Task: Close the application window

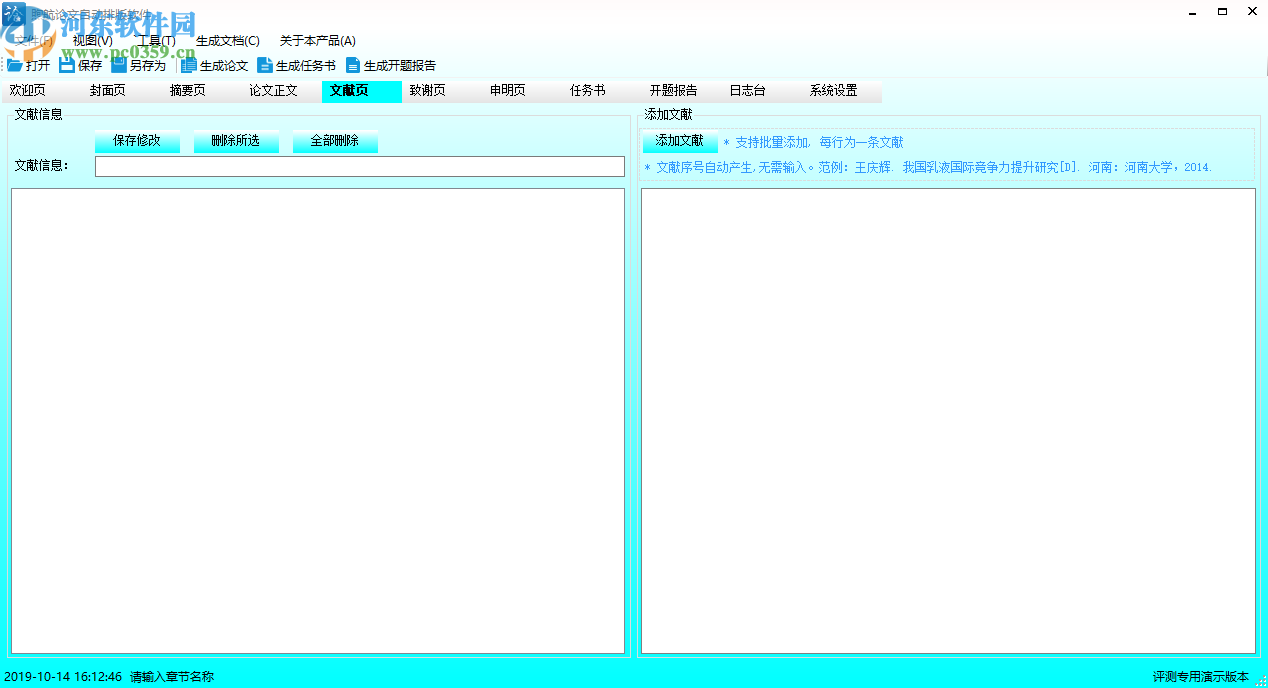Action: pos(1252,11)
